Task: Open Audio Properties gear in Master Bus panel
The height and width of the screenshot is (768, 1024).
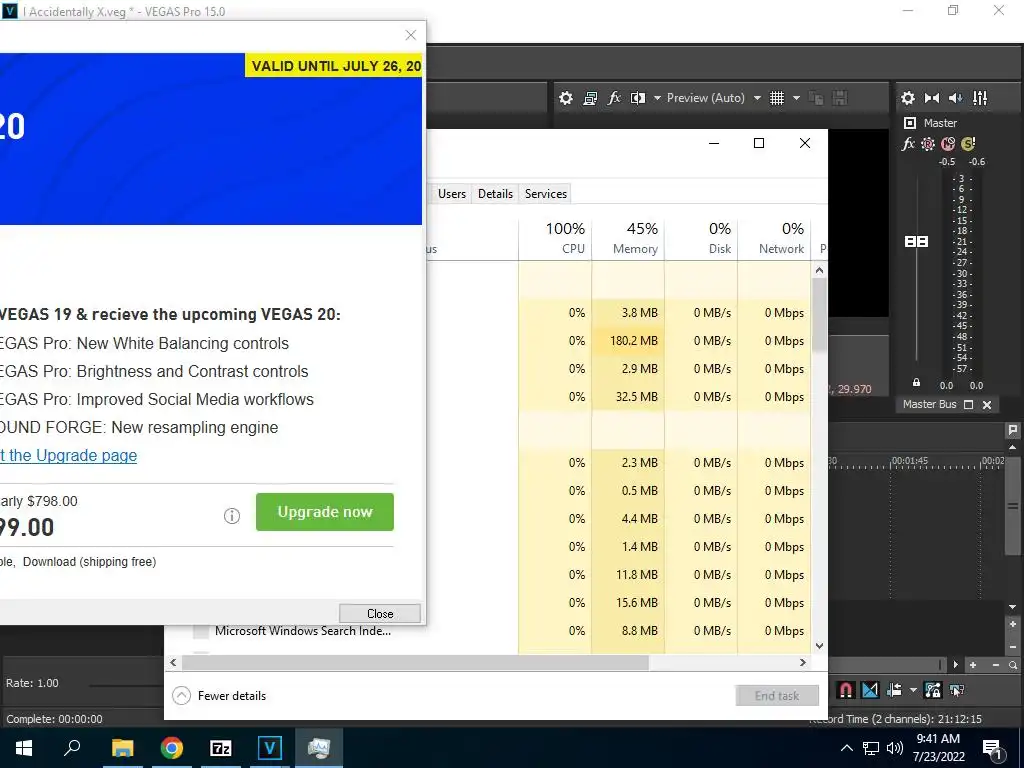Action: point(908,98)
